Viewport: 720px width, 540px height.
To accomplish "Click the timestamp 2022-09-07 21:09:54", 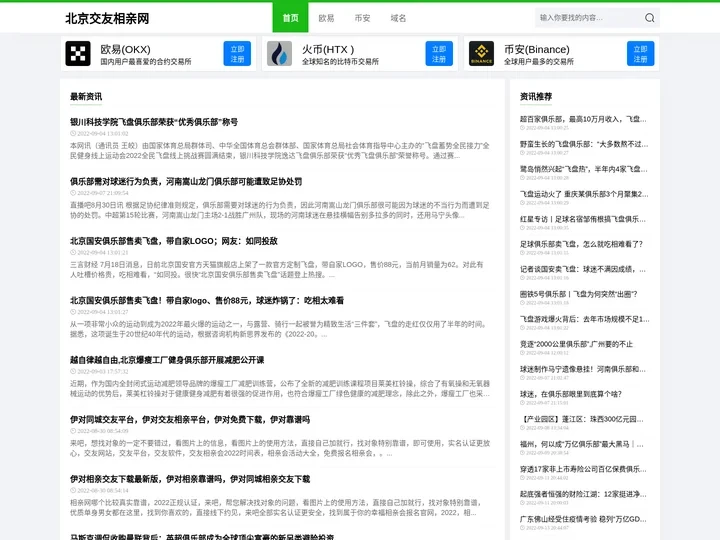I will (103, 193).
